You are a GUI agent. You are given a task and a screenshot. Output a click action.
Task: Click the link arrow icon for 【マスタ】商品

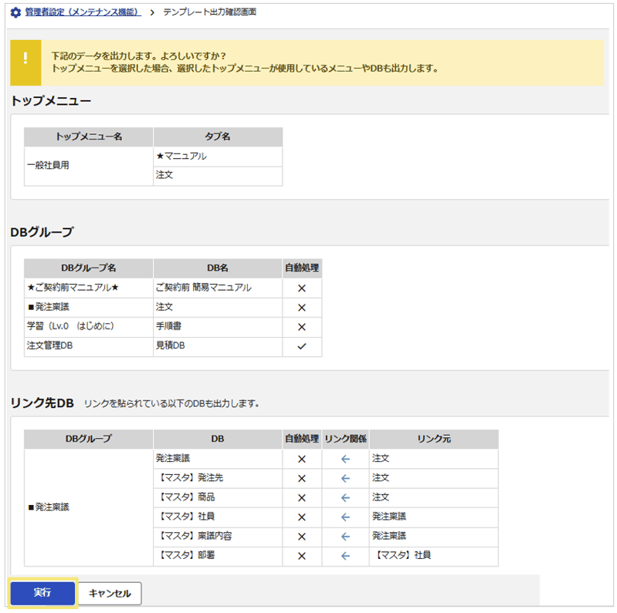point(345,498)
